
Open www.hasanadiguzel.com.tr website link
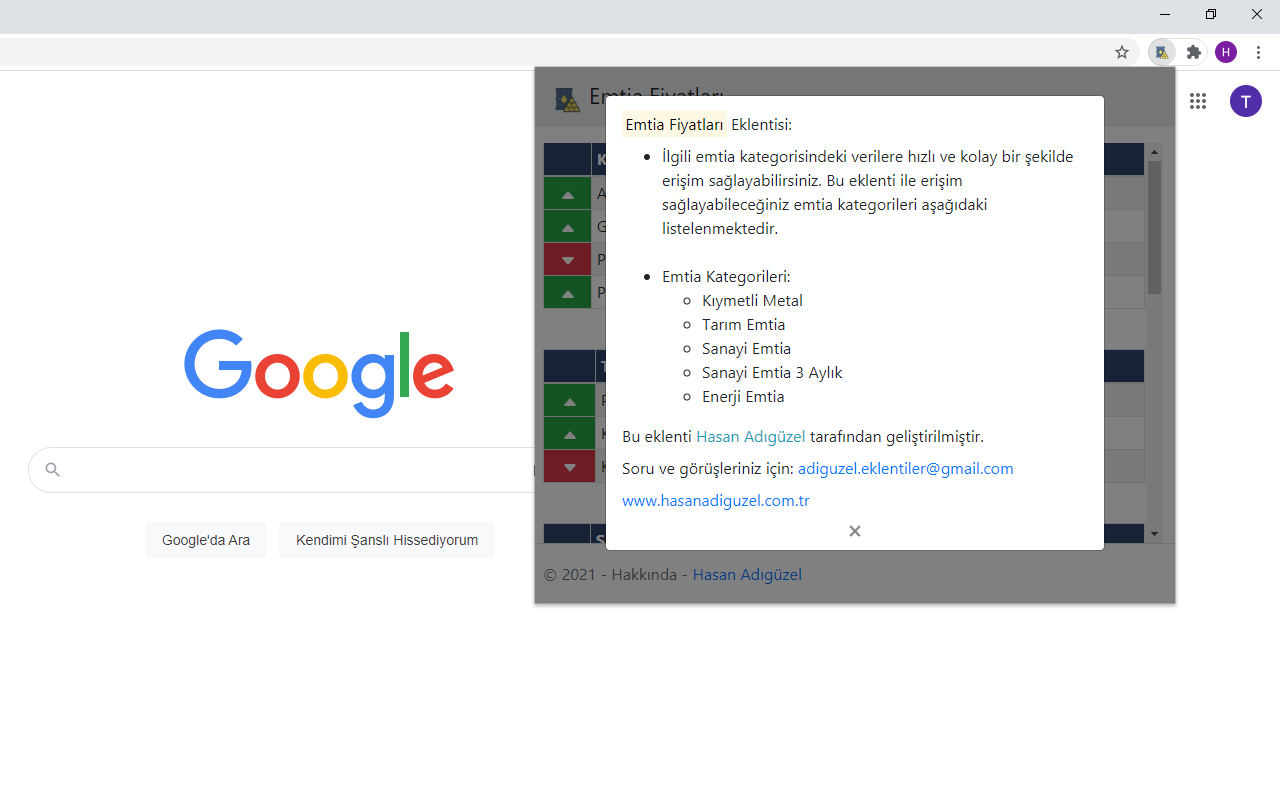coord(716,501)
